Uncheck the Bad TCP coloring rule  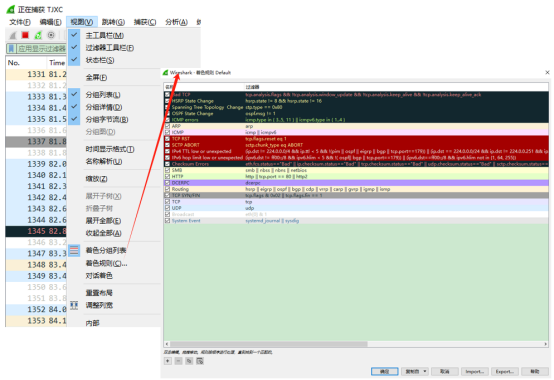click(167, 95)
